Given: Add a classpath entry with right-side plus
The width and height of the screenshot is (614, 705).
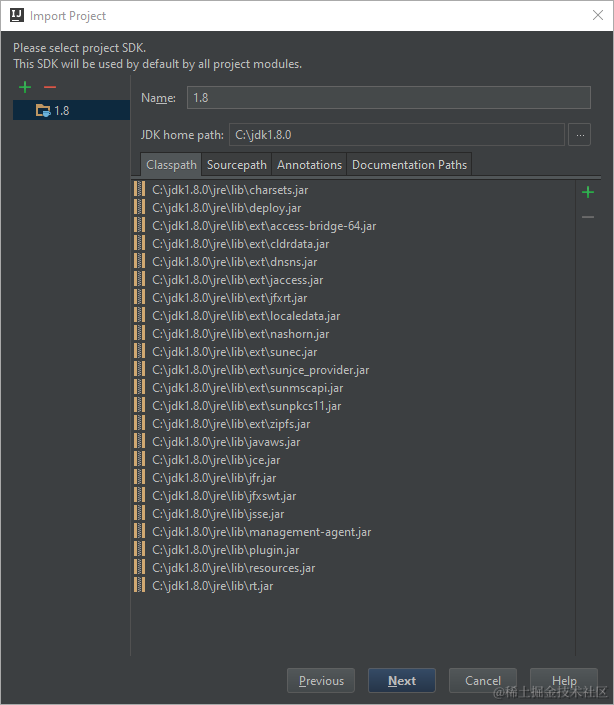Looking at the screenshot, I should [588, 192].
